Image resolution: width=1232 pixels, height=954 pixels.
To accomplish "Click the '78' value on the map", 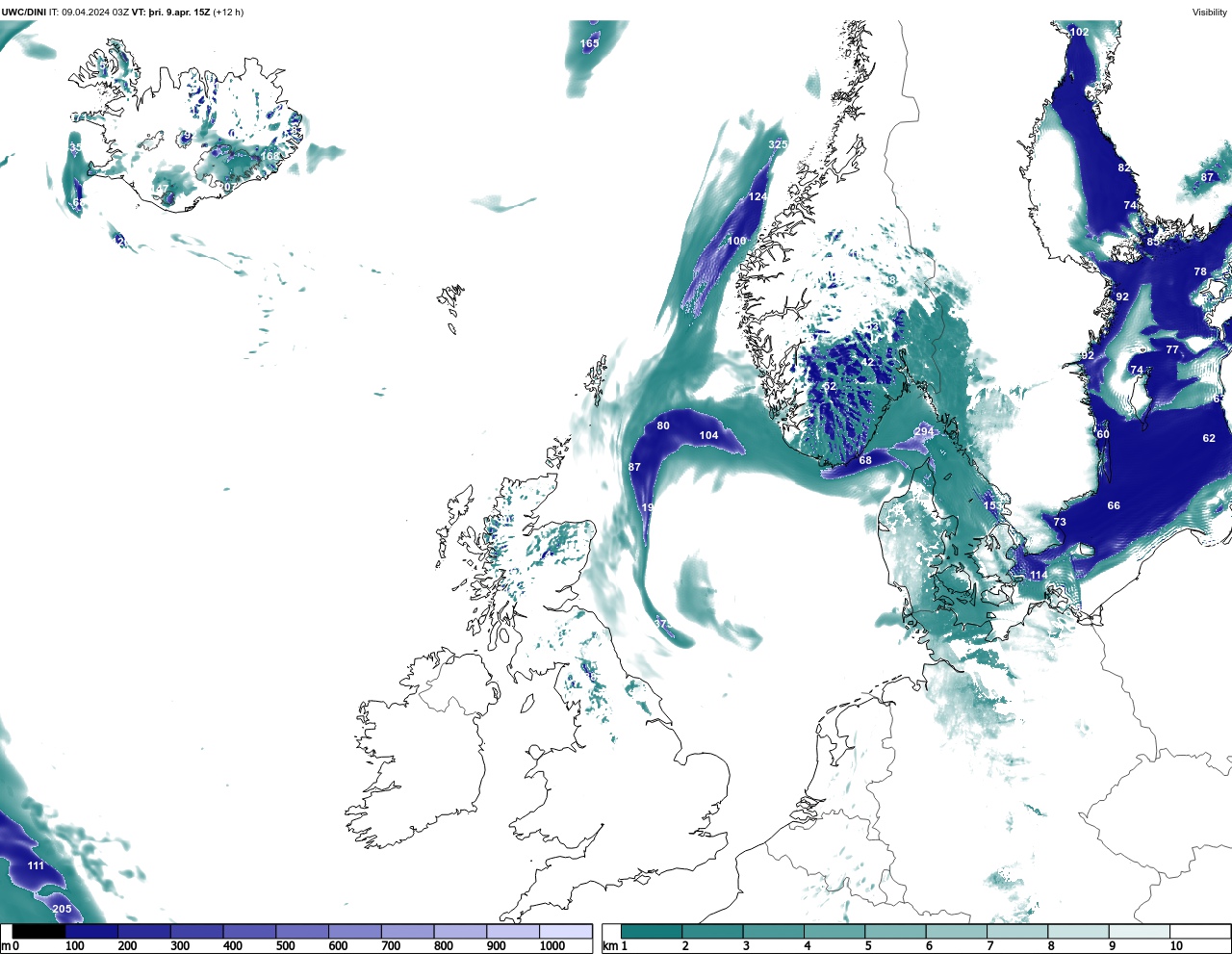I will pos(1200,271).
